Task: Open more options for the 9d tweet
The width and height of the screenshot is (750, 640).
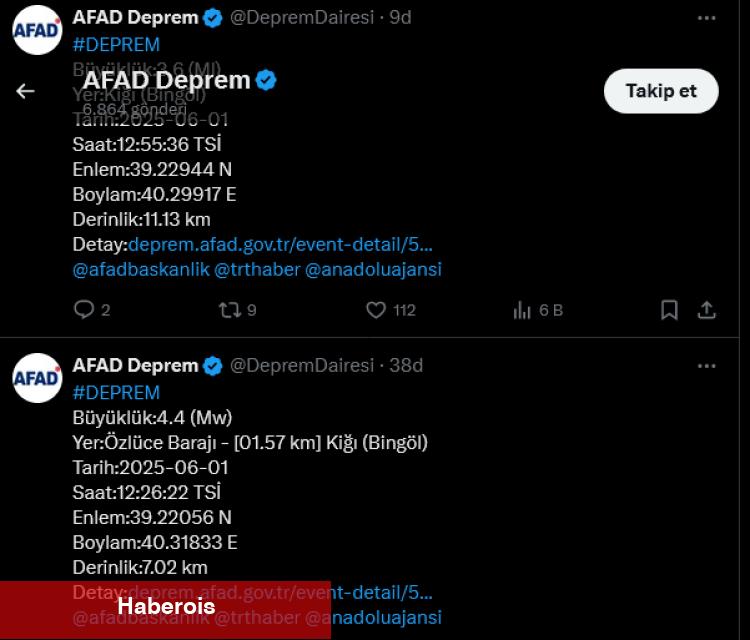Action: [706, 18]
